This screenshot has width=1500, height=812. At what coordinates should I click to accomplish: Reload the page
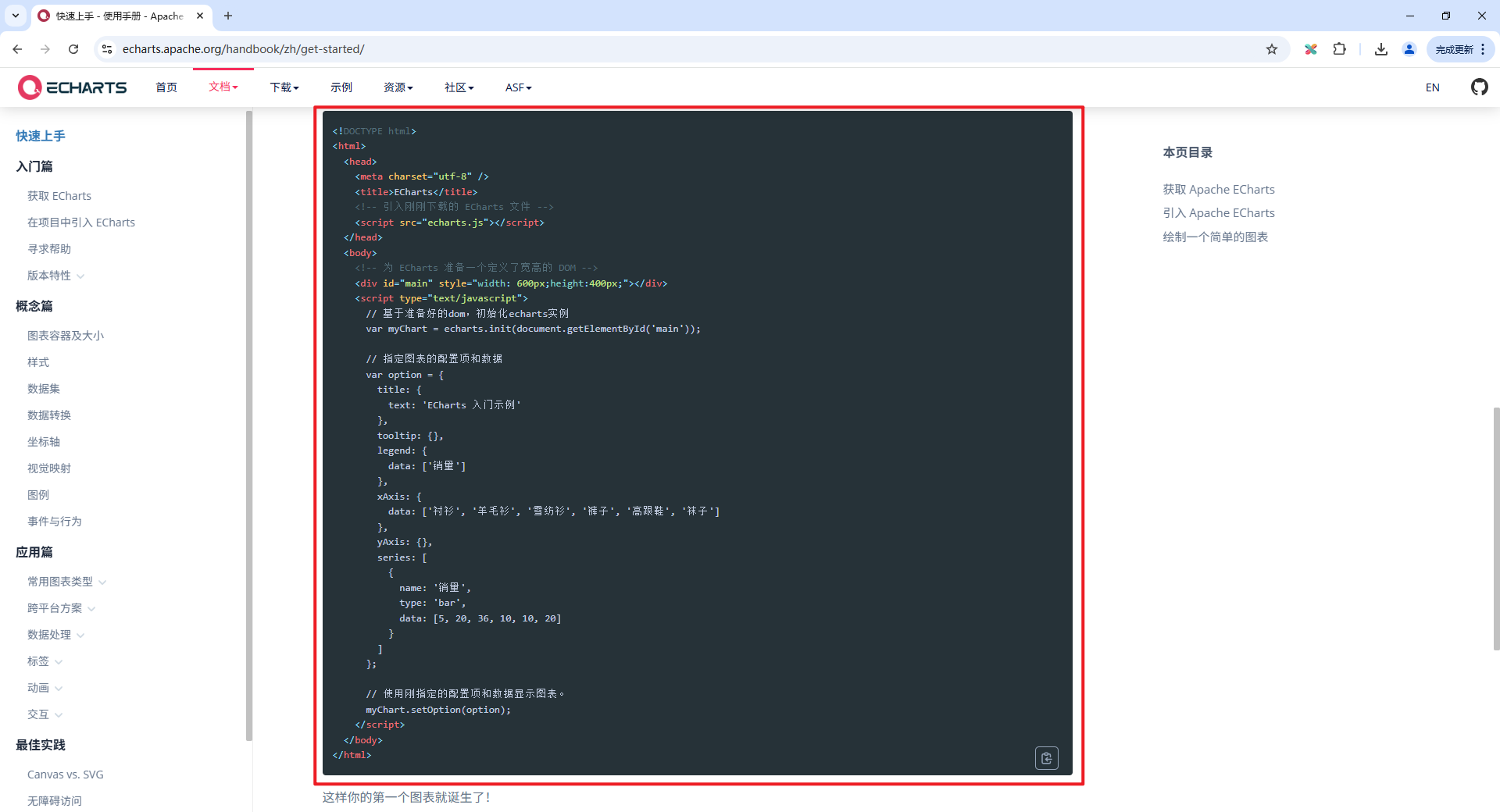click(73, 49)
